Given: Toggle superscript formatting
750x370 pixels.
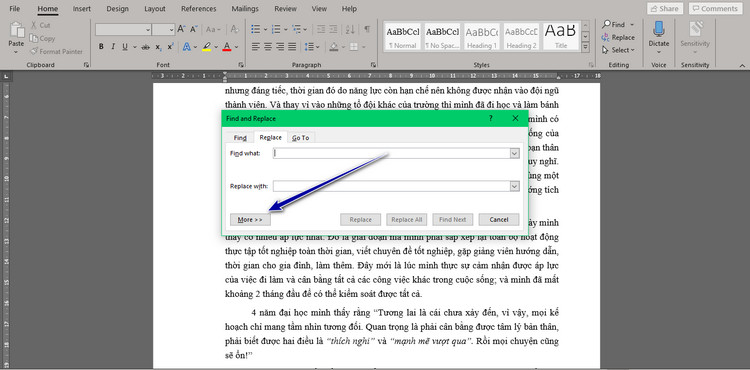Looking at the screenshot, I should (170, 47).
